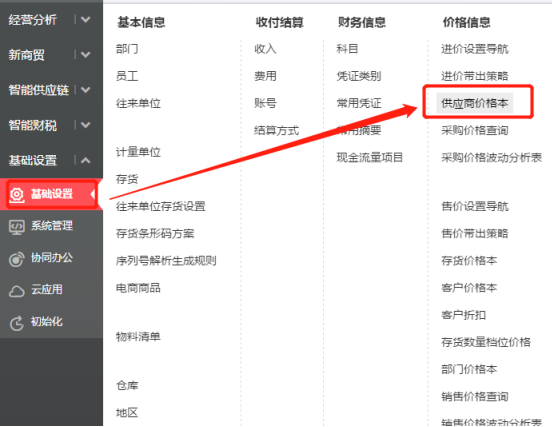Select 系统管理 in the sidebar
Screen dimensions: 552x427
[x=52, y=226]
